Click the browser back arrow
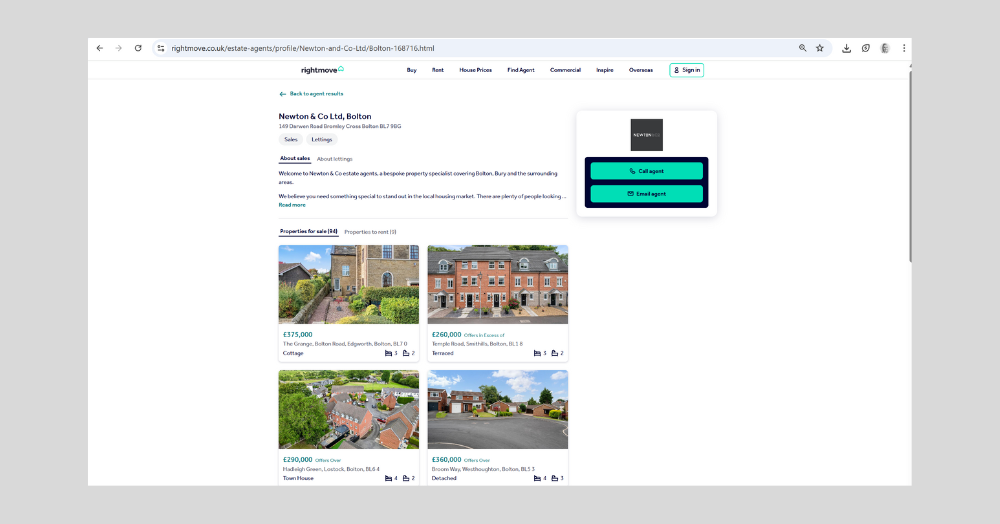Screen dimensions: 1000x524 point(99,48)
